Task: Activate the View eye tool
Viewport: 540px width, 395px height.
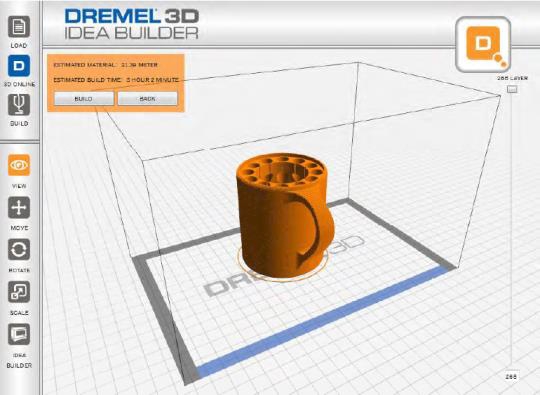Action: [19, 165]
